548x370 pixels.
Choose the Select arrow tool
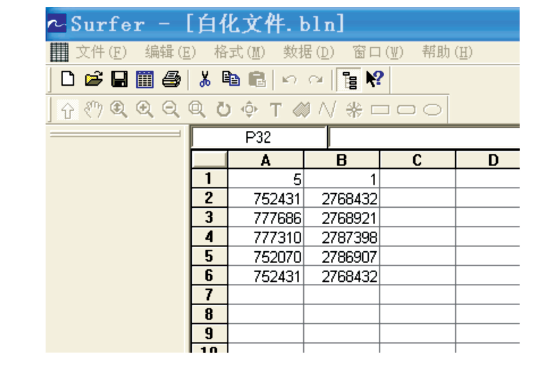(x=67, y=110)
